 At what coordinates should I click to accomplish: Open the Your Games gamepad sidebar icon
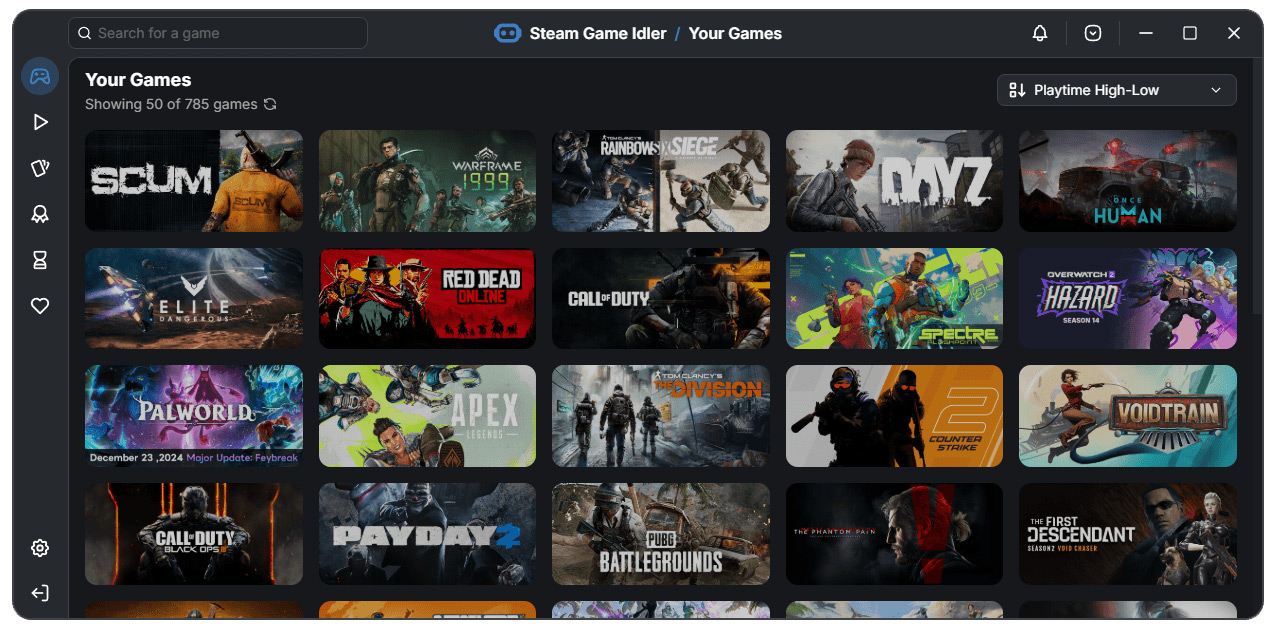[x=40, y=76]
